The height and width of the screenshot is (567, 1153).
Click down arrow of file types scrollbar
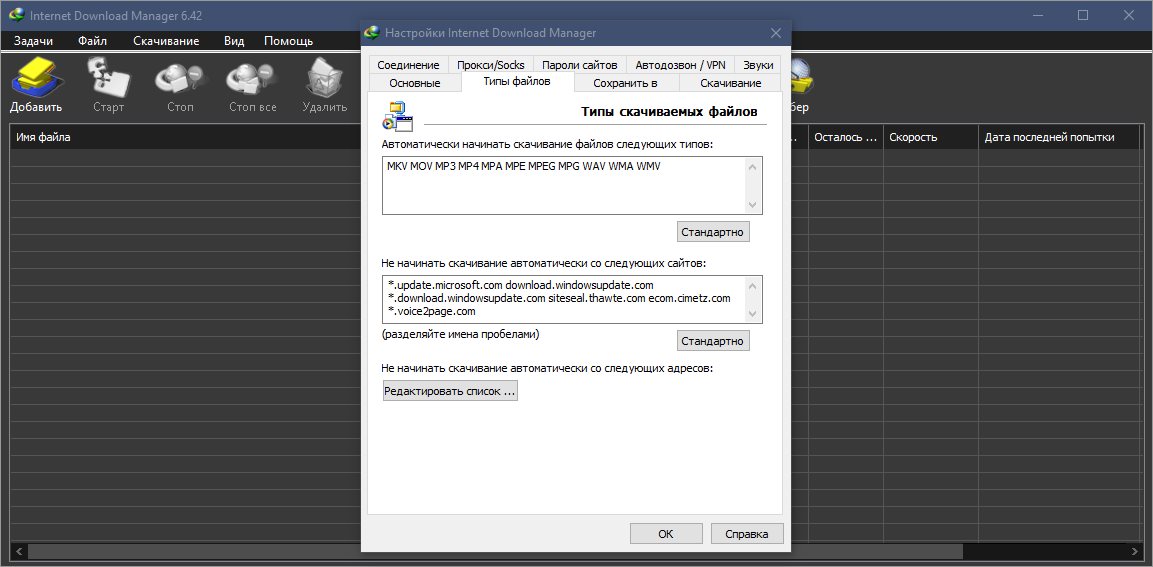pyautogui.click(x=752, y=204)
